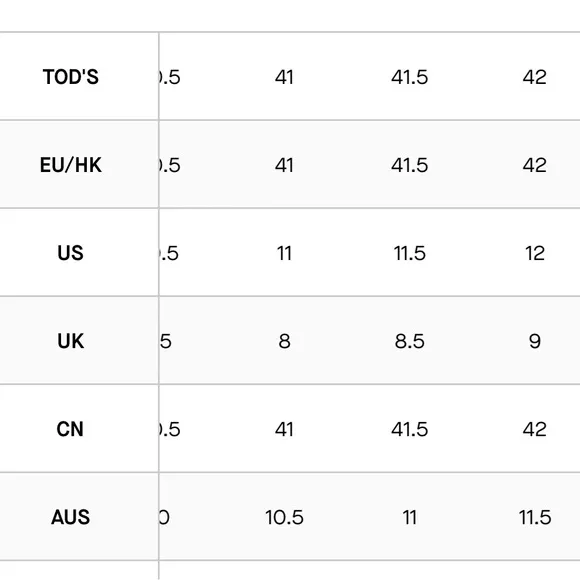
Task: Select the EU/HK row header
Action: (71, 165)
